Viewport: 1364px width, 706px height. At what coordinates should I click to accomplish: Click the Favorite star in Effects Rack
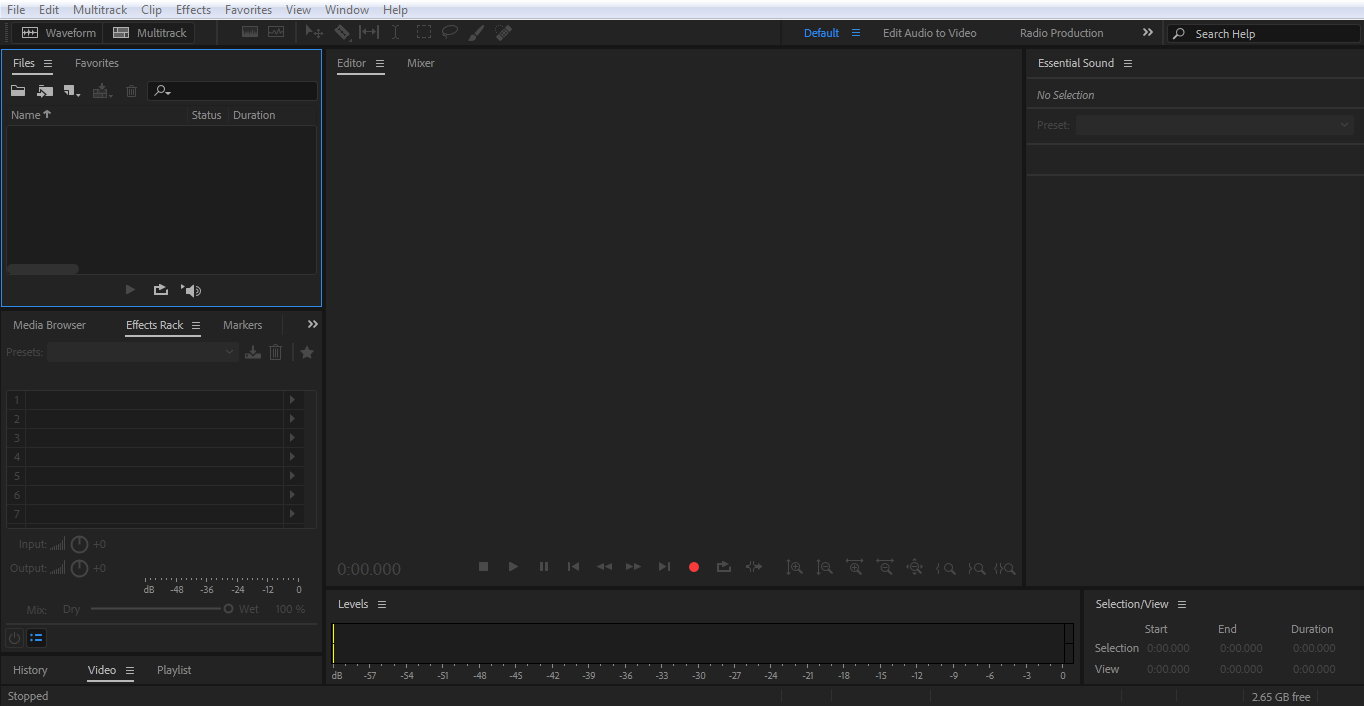(307, 352)
